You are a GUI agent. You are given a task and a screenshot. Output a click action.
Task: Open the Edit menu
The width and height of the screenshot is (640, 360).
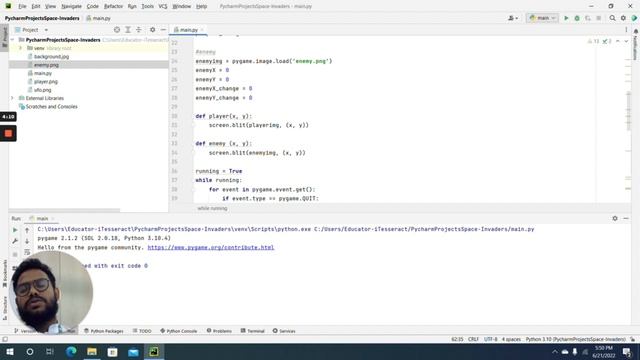click(36, 6)
